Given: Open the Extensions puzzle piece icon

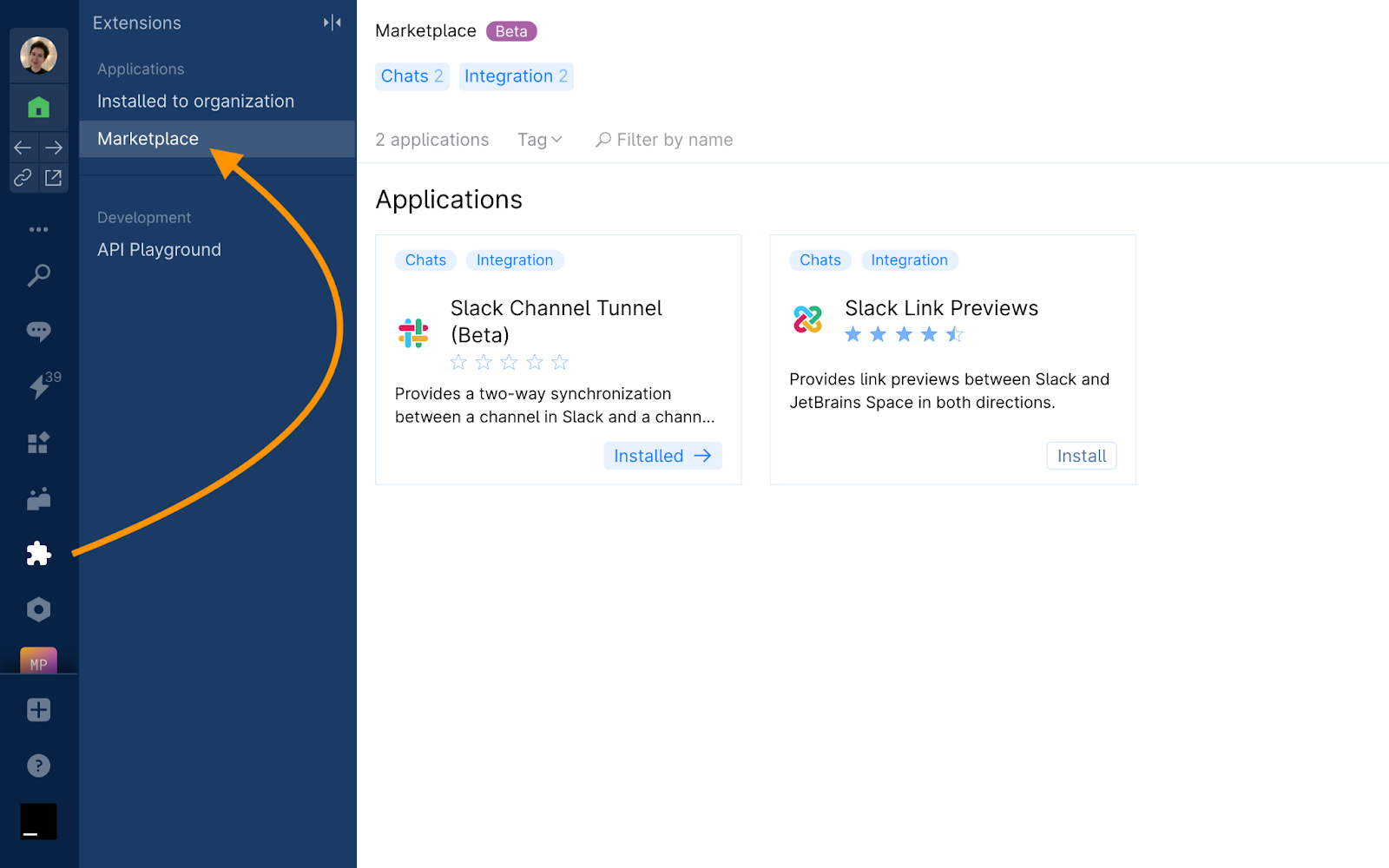Looking at the screenshot, I should 38,554.
